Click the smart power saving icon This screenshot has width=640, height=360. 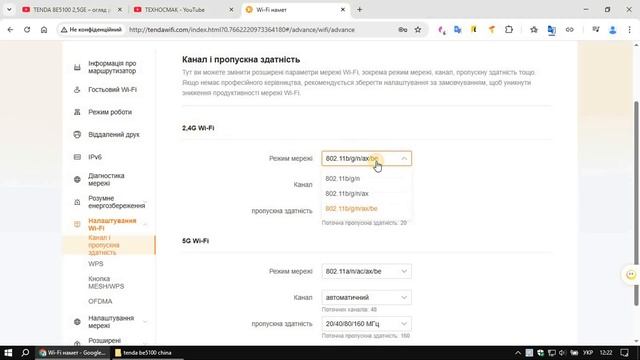(x=77, y=202)
